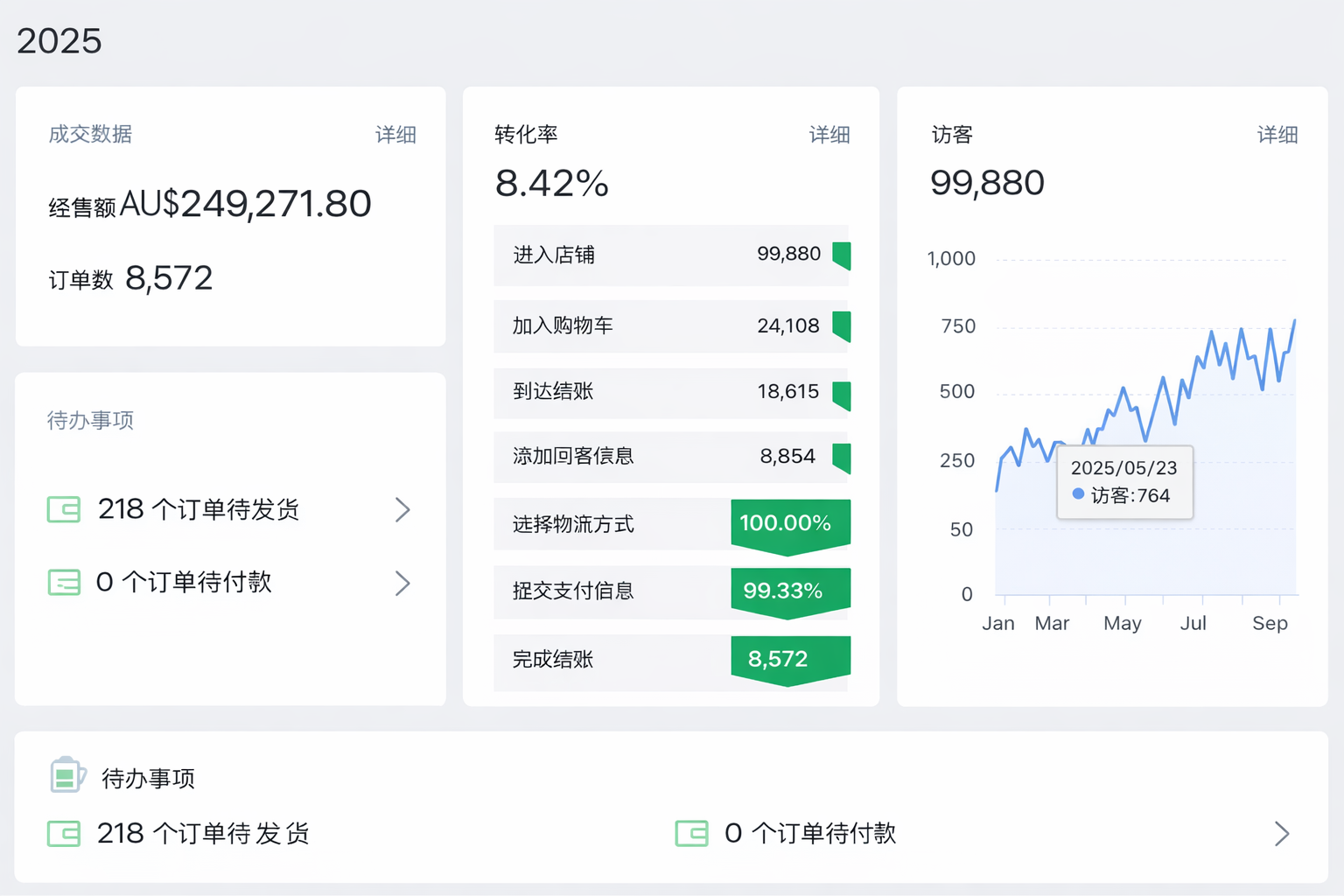Viewport: 1344px width, 896px height.
Task: Click green funnel marker on 到达结账 row
Action: [841, 395]
